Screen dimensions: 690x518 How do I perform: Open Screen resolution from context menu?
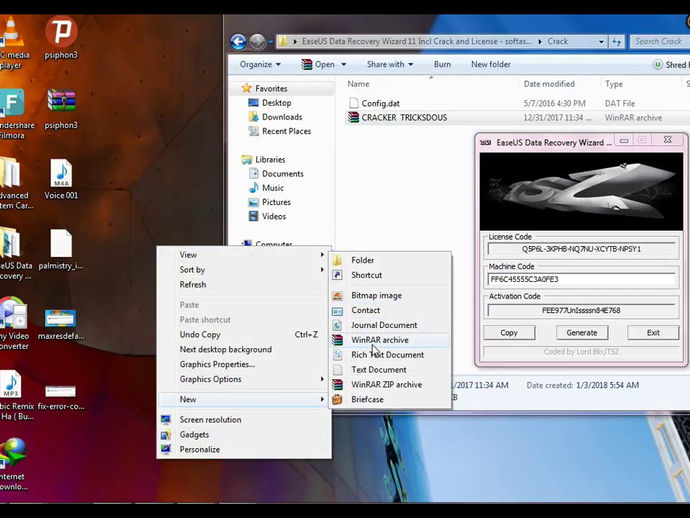pos(244,420)
